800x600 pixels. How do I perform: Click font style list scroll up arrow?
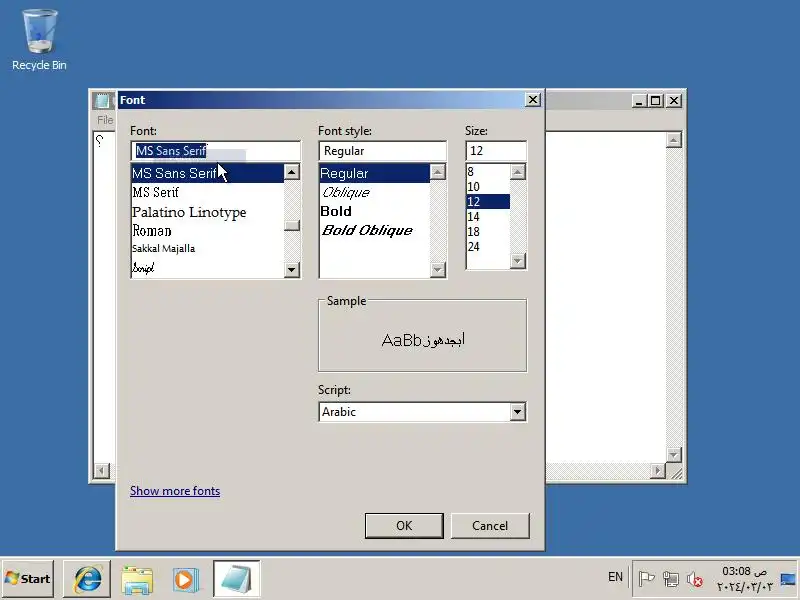tap(438, 172)
